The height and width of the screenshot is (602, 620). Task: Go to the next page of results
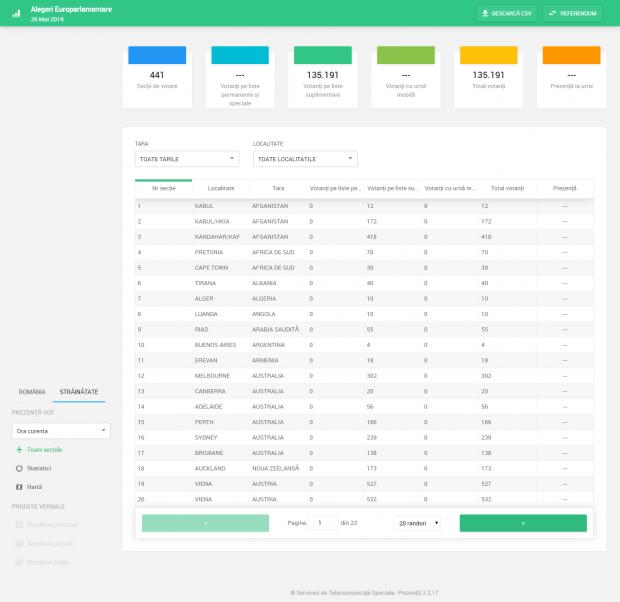522,523
